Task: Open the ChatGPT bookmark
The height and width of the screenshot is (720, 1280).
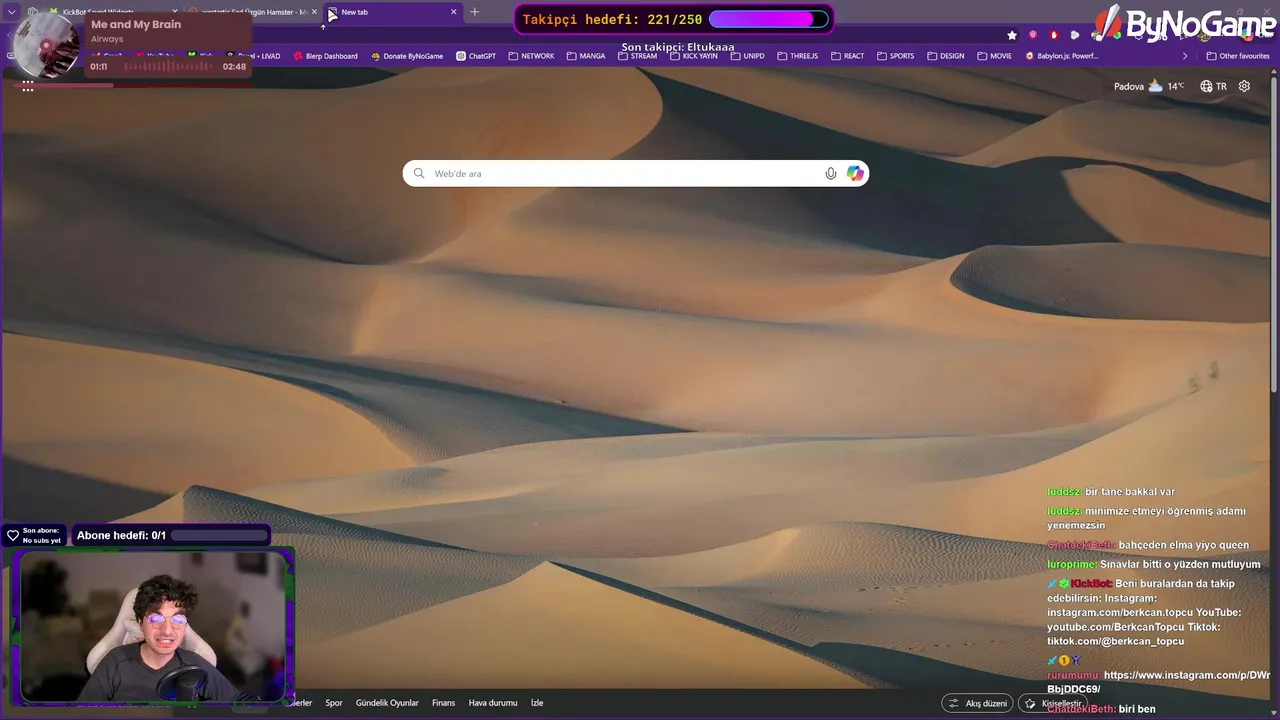Action: pyautogui.click(x=476, y=56)
